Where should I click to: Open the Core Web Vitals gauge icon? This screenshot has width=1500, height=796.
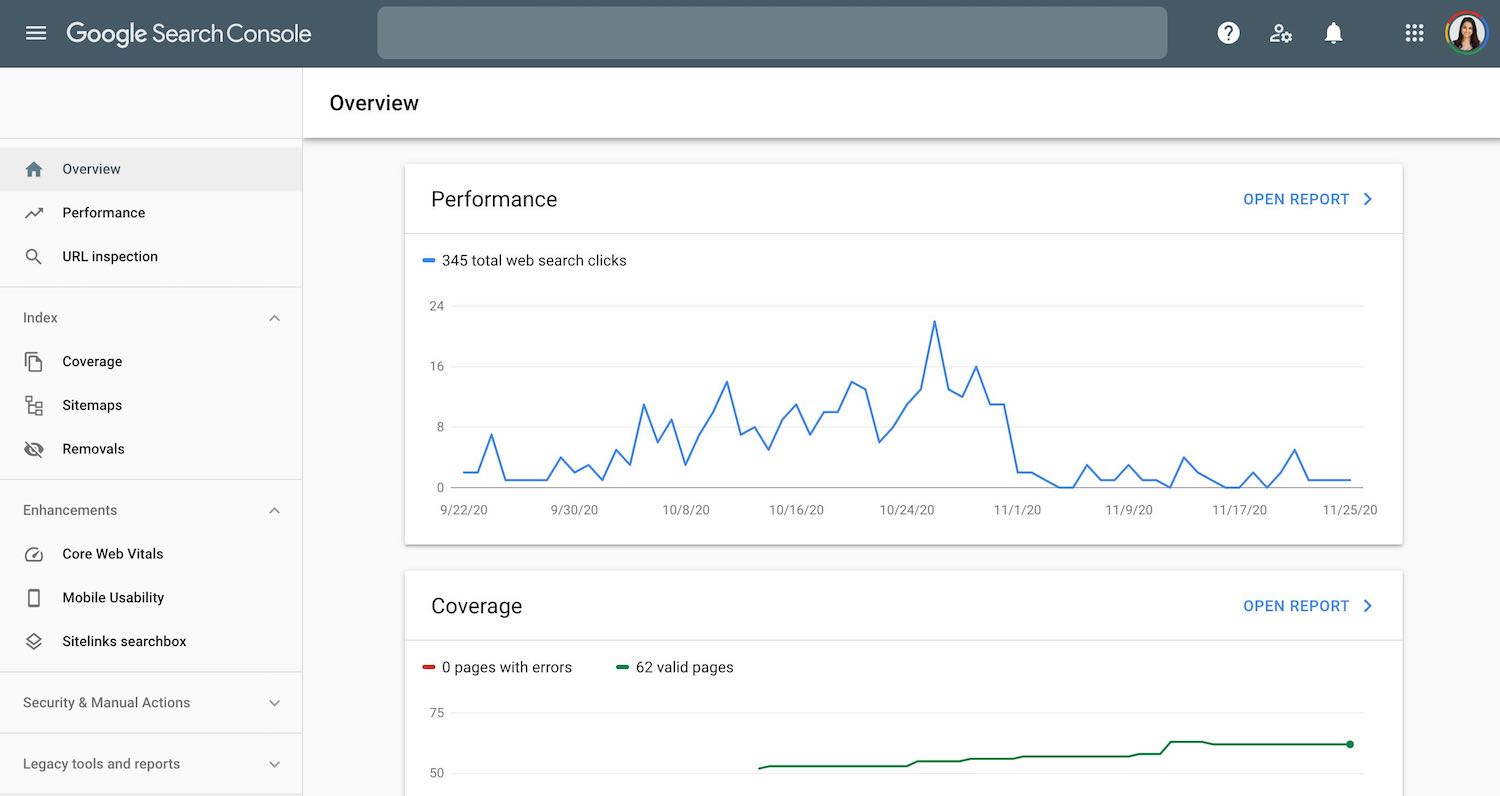pos(34,554)
